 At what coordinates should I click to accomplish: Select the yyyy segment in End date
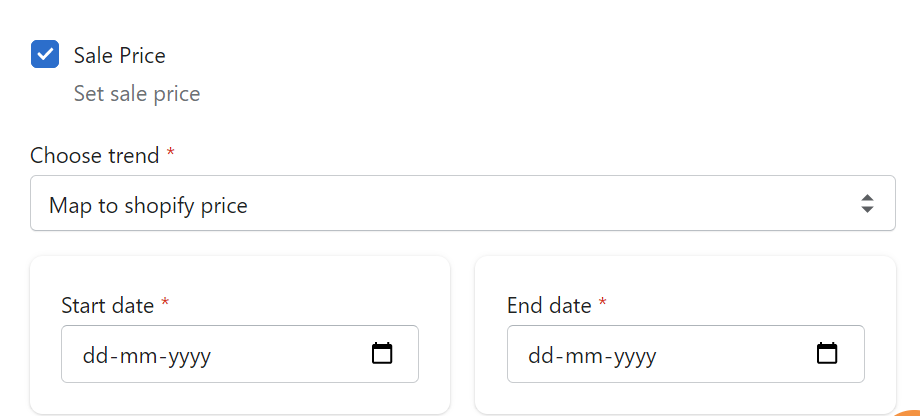(x=635, y=357)
